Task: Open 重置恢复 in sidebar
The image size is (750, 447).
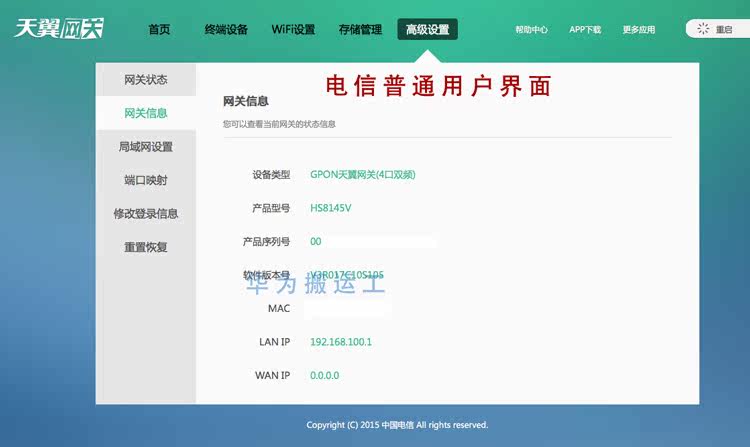Action: point(146,247)
